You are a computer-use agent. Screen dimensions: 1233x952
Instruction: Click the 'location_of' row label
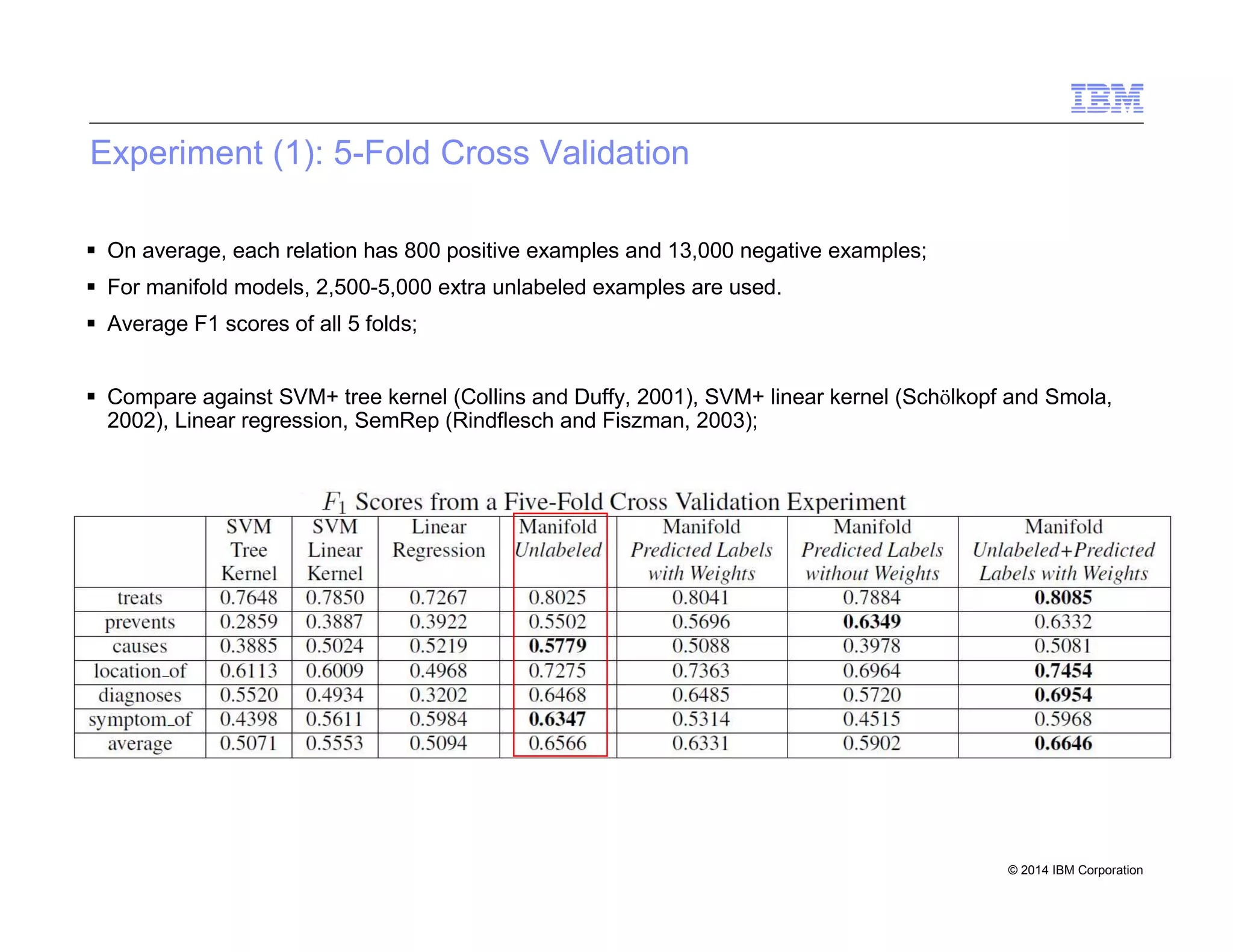[x=140, y=671]
